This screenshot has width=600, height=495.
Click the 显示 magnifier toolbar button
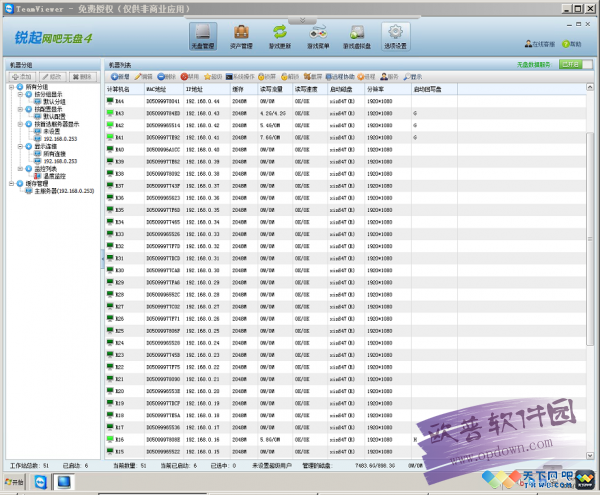click(x=412, y=77)
